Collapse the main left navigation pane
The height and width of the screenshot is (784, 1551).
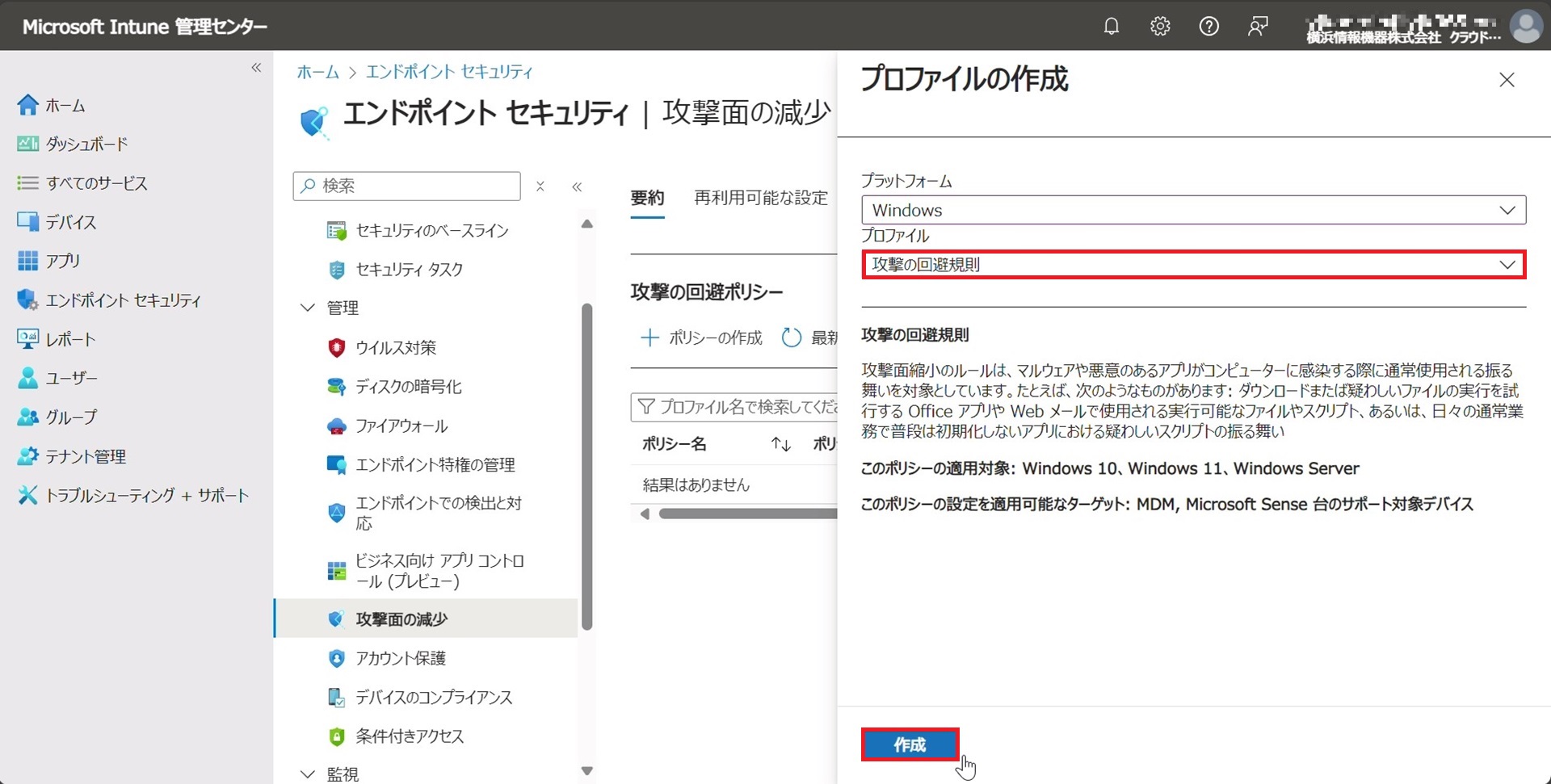(x=256, y=68)
